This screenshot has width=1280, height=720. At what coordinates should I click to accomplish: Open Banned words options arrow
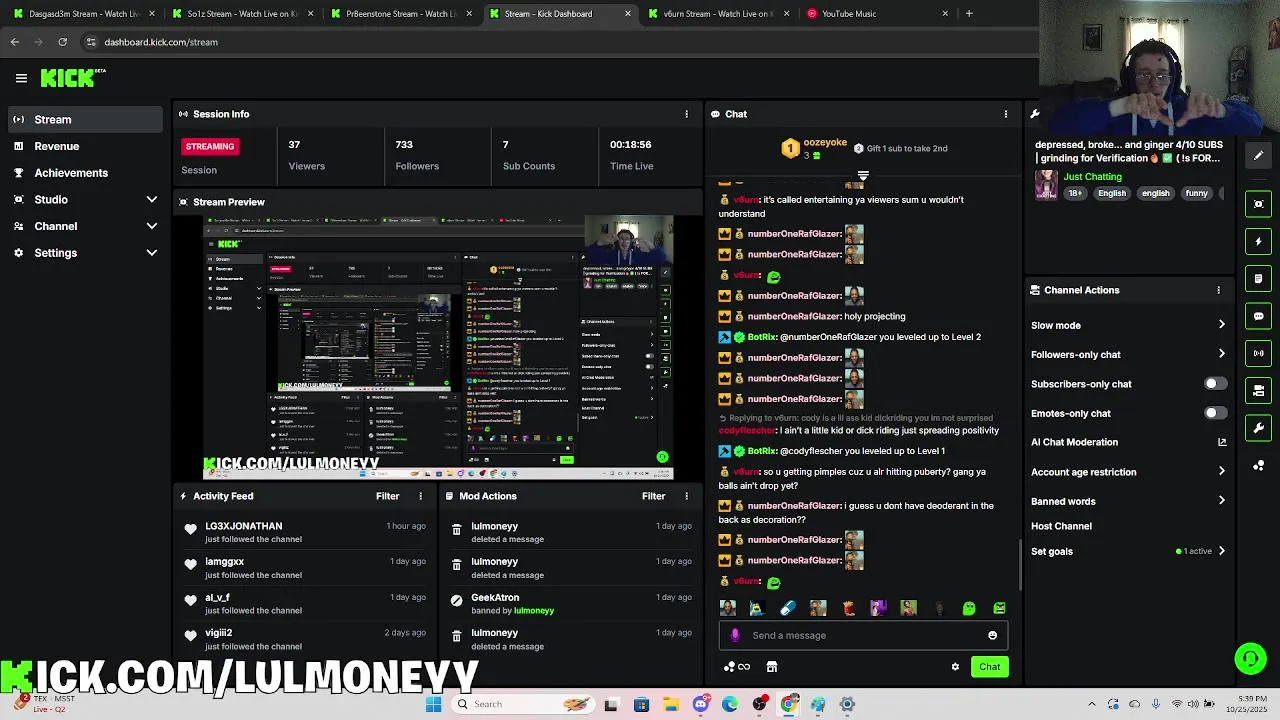[1221, 501]
